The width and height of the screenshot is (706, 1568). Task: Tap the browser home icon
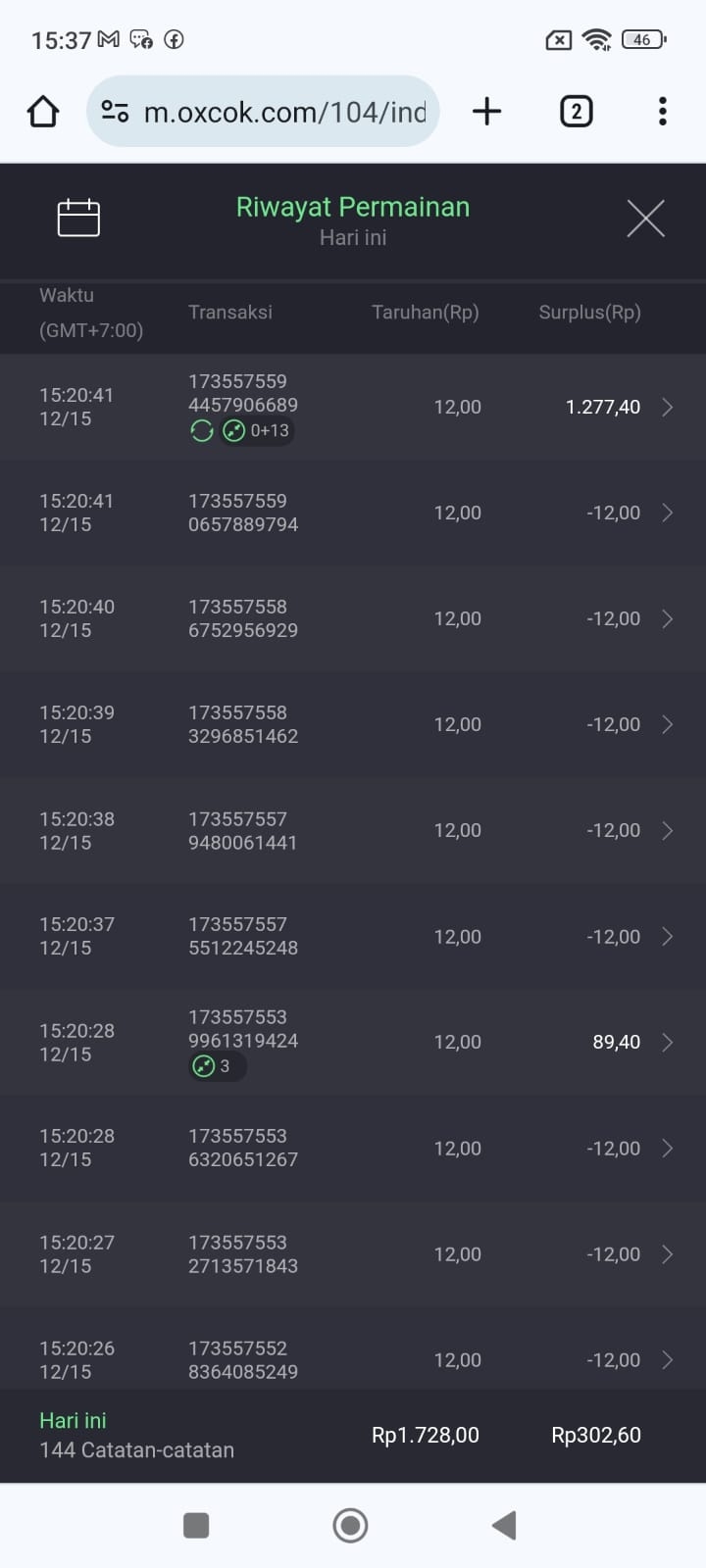[x=43, y=112]
